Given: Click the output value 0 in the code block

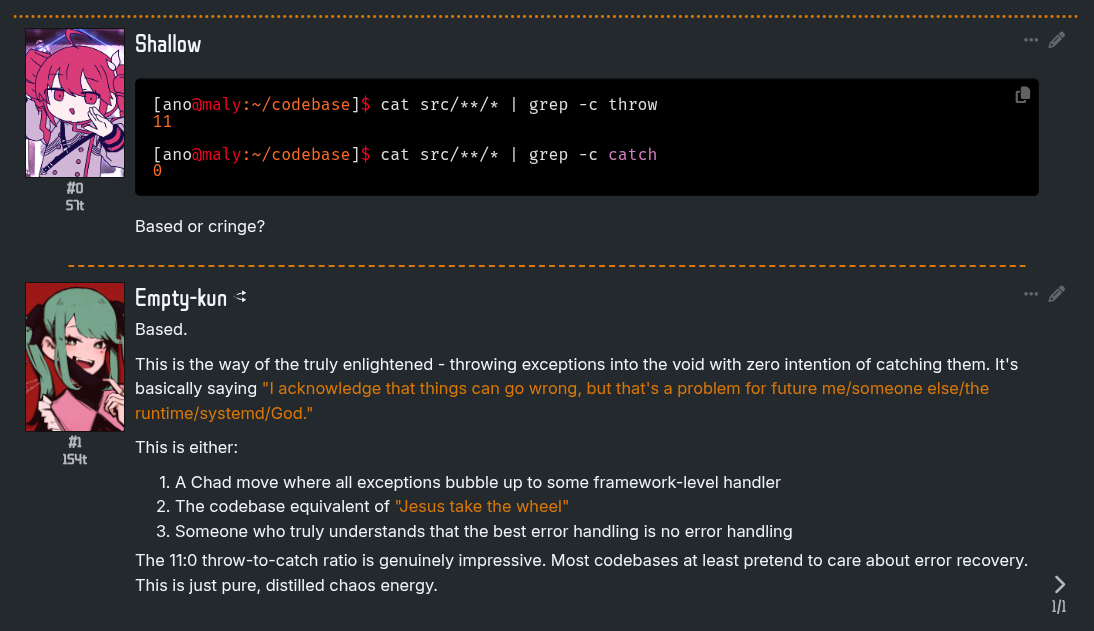Looking at the screenshot, I should [x=158, y=171].
